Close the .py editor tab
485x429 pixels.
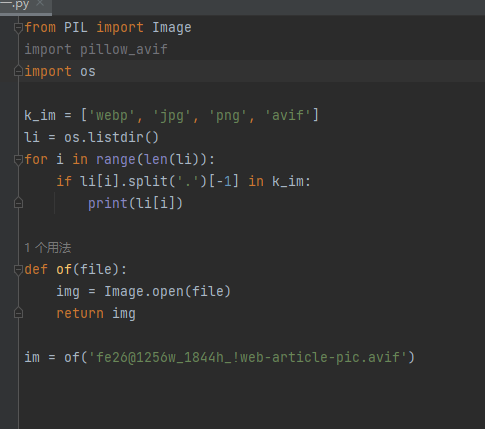click(40, 3)
